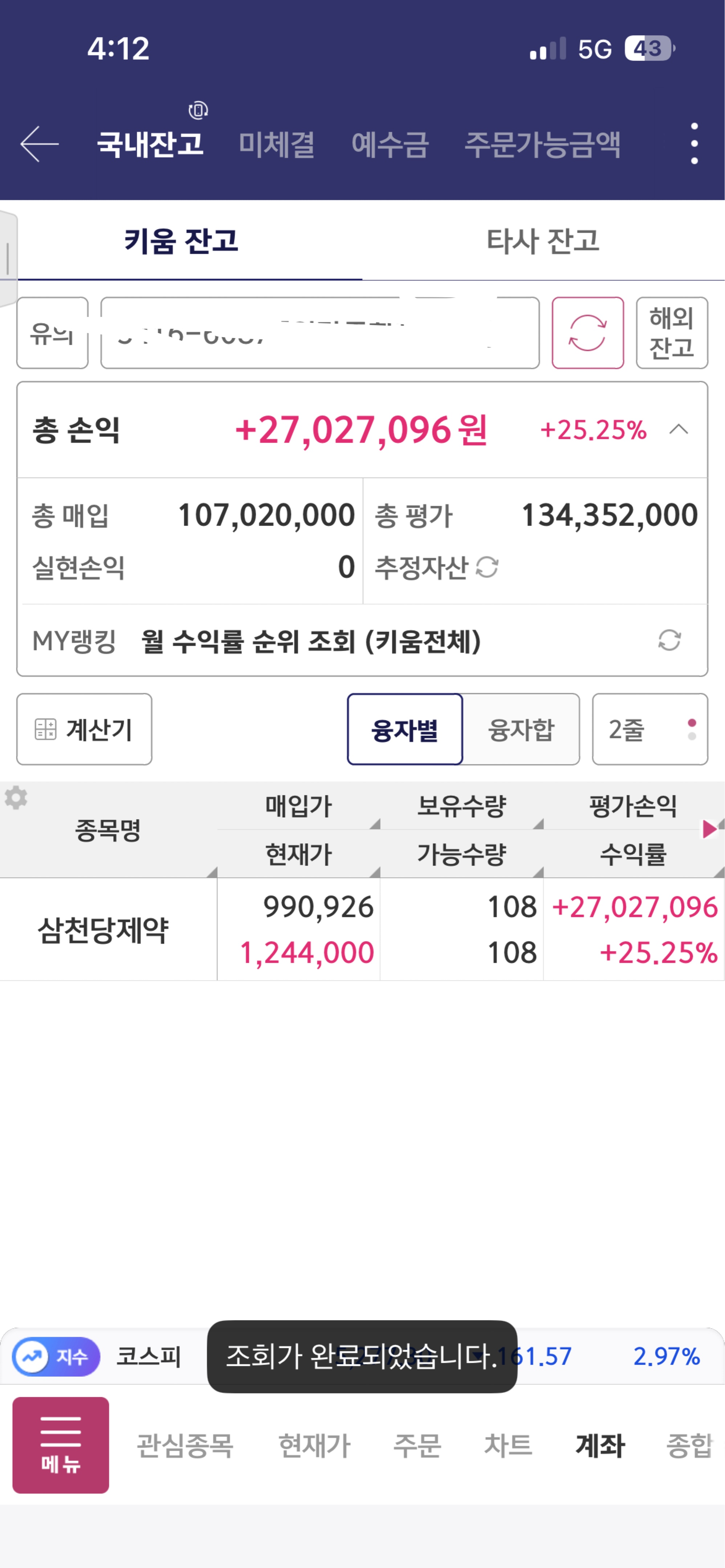Switch to the 융자합 view toggle

[x=521, y=729]
